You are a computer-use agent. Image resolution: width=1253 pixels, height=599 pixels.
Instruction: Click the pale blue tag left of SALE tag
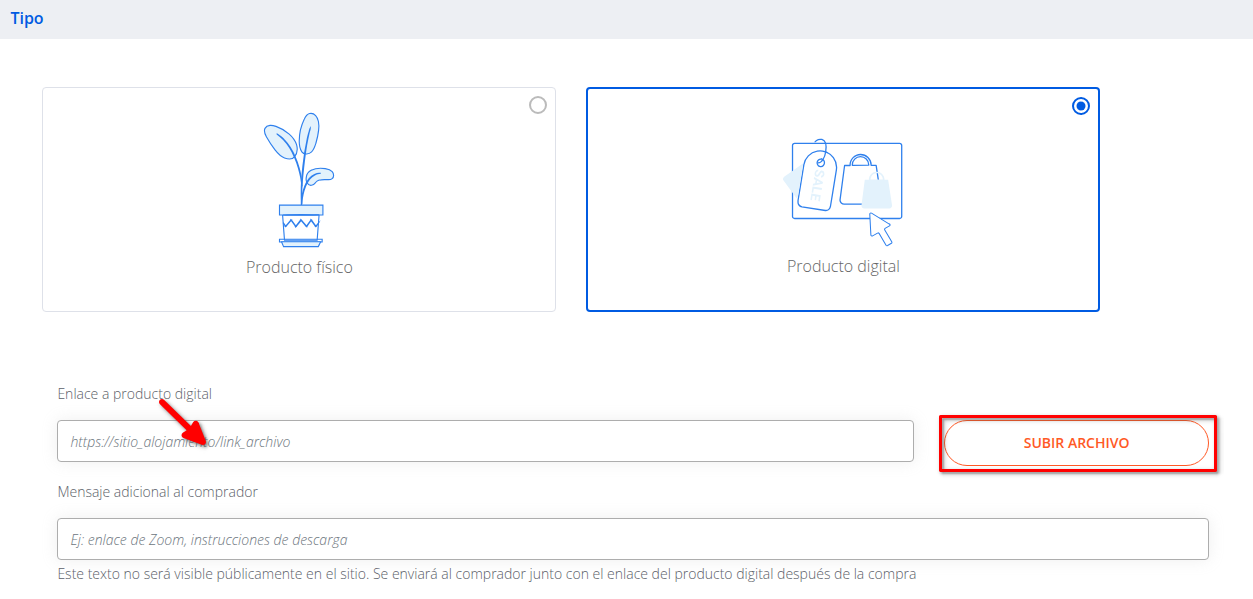(x=789, y=181)
